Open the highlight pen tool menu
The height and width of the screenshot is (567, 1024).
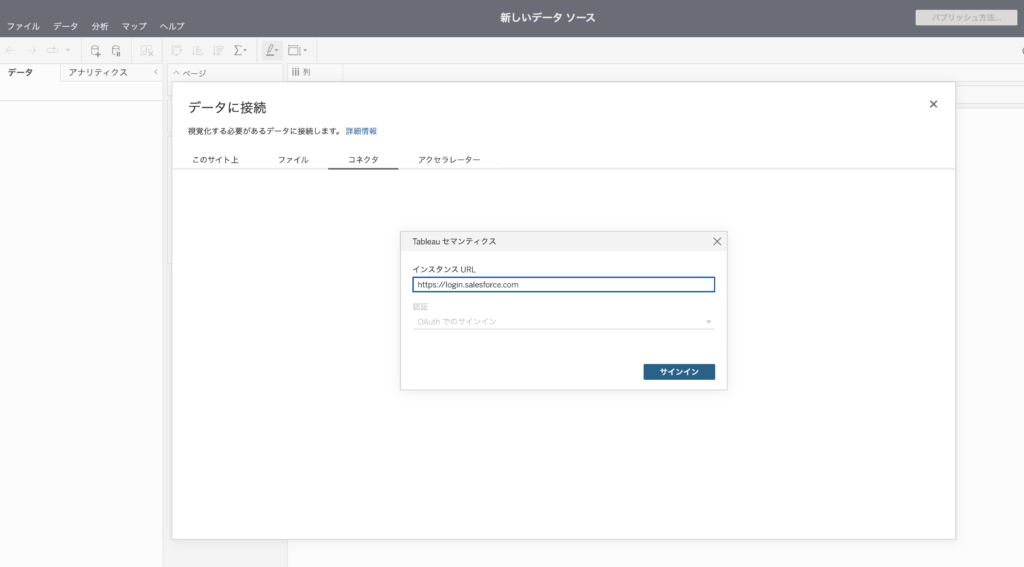point(271,50)
